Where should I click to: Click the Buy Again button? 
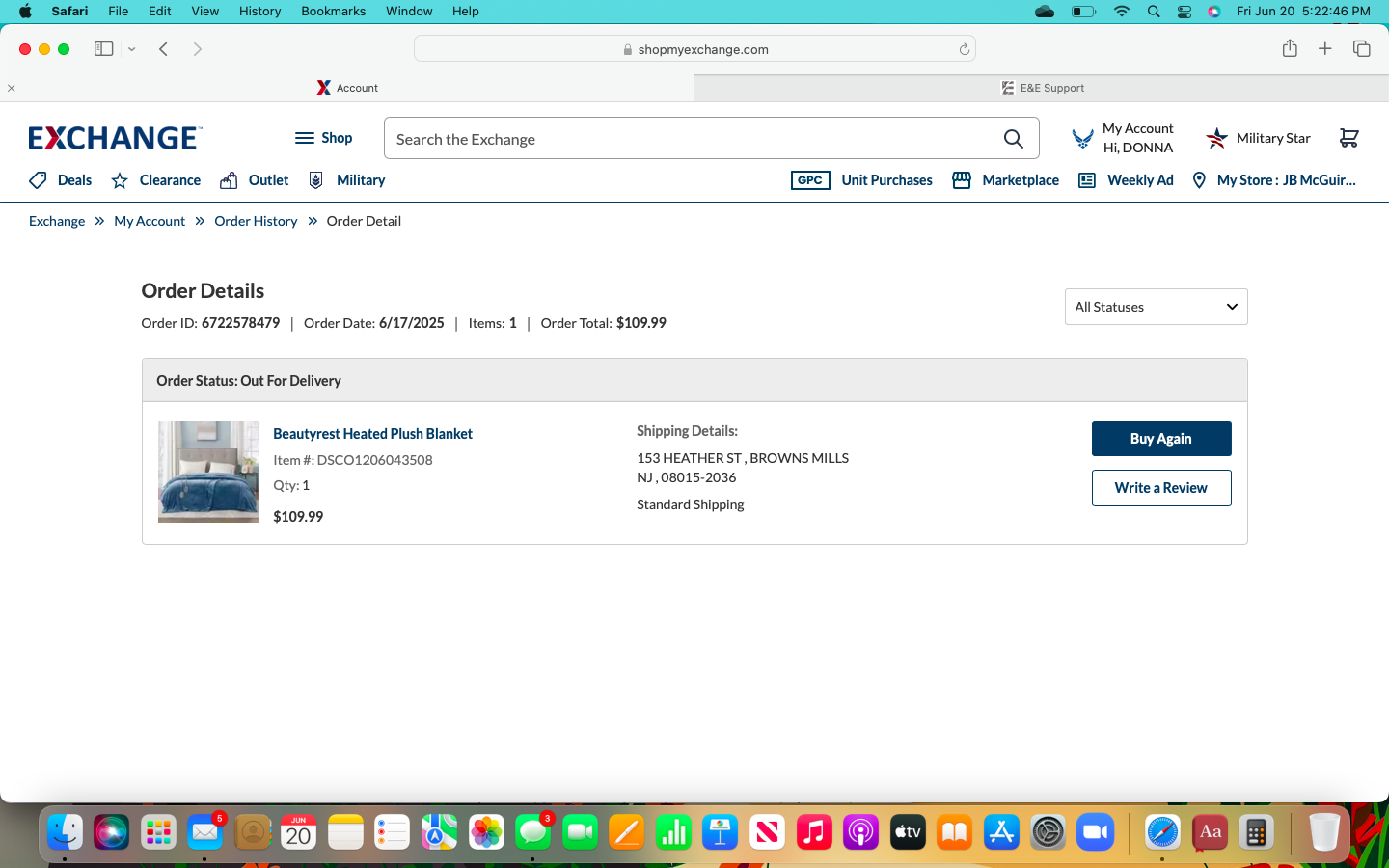pyautogui.click(x=1161, y=439)
